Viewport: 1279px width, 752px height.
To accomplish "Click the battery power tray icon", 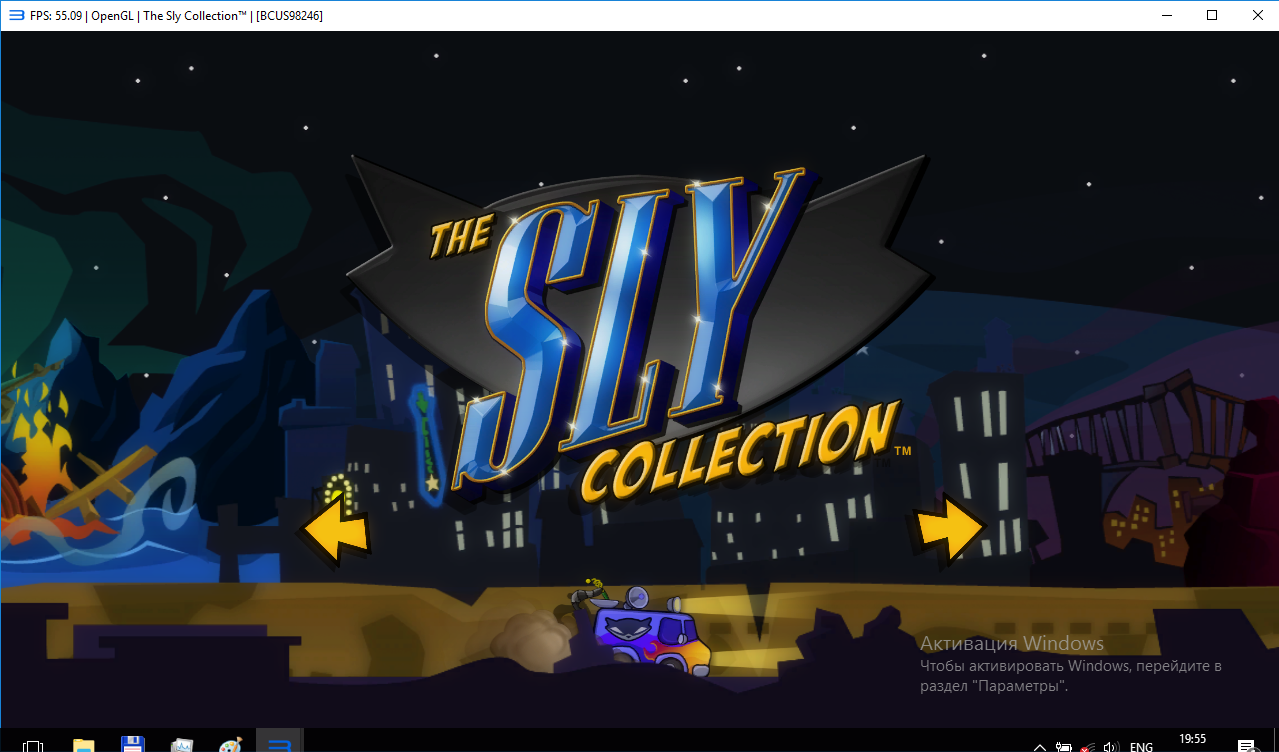I will pyautogui.click(x=1063, y=746).
